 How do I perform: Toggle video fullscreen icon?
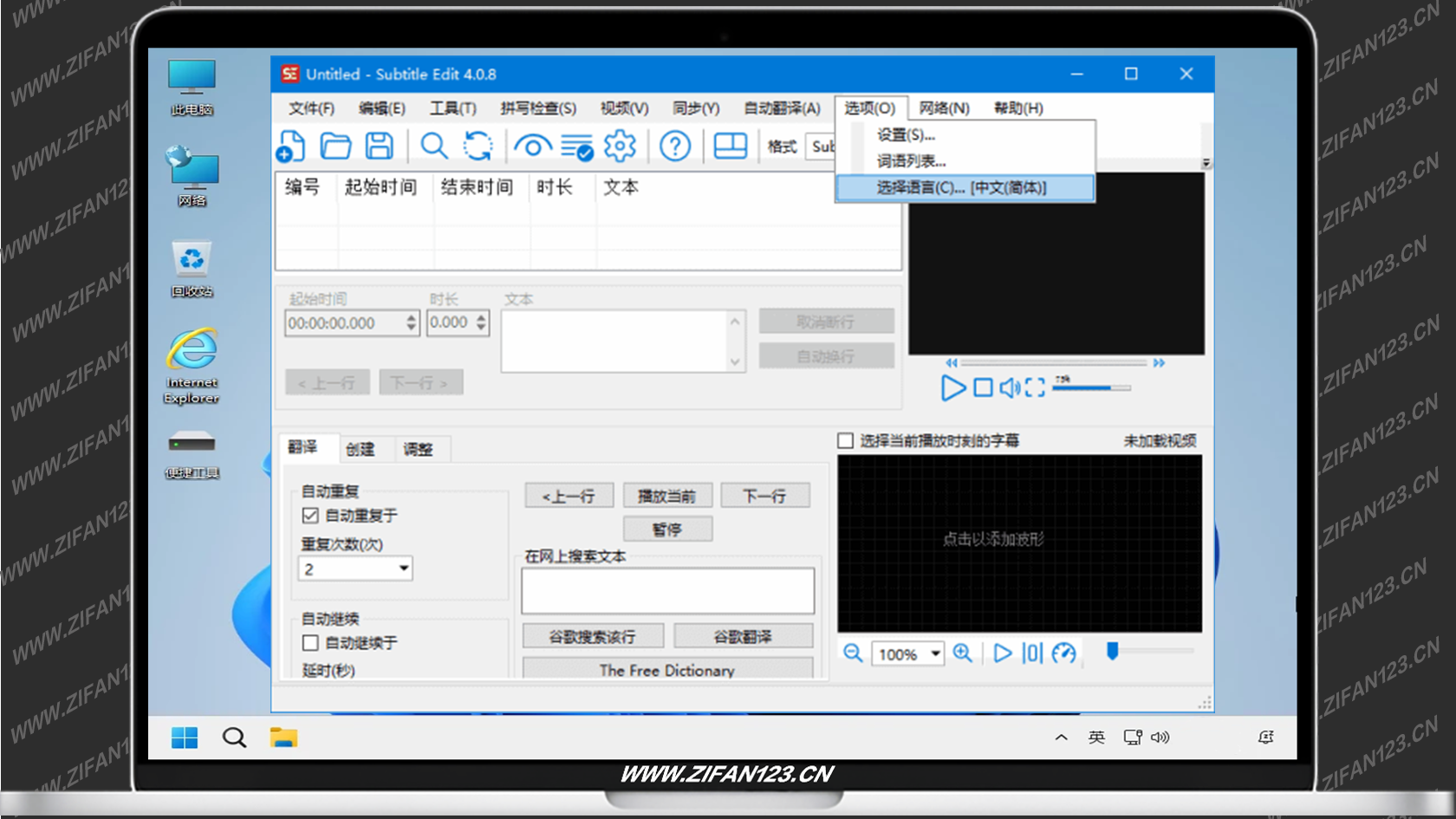click(x=1035, y=387)
